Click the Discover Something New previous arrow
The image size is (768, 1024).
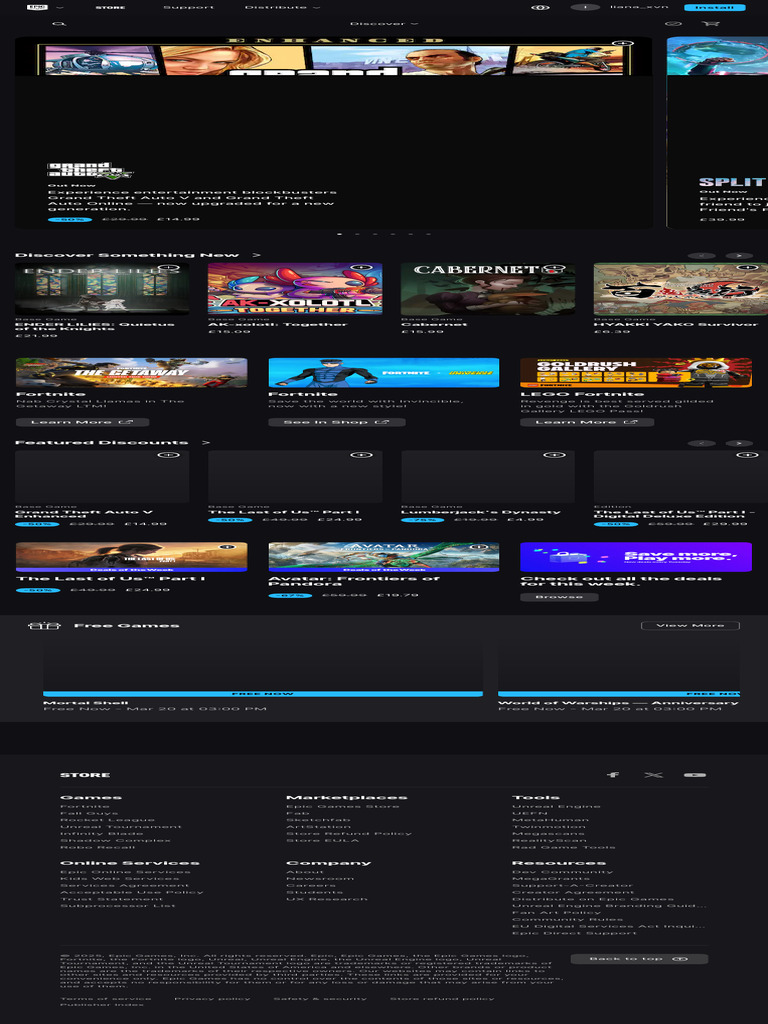tap(702, 256)
